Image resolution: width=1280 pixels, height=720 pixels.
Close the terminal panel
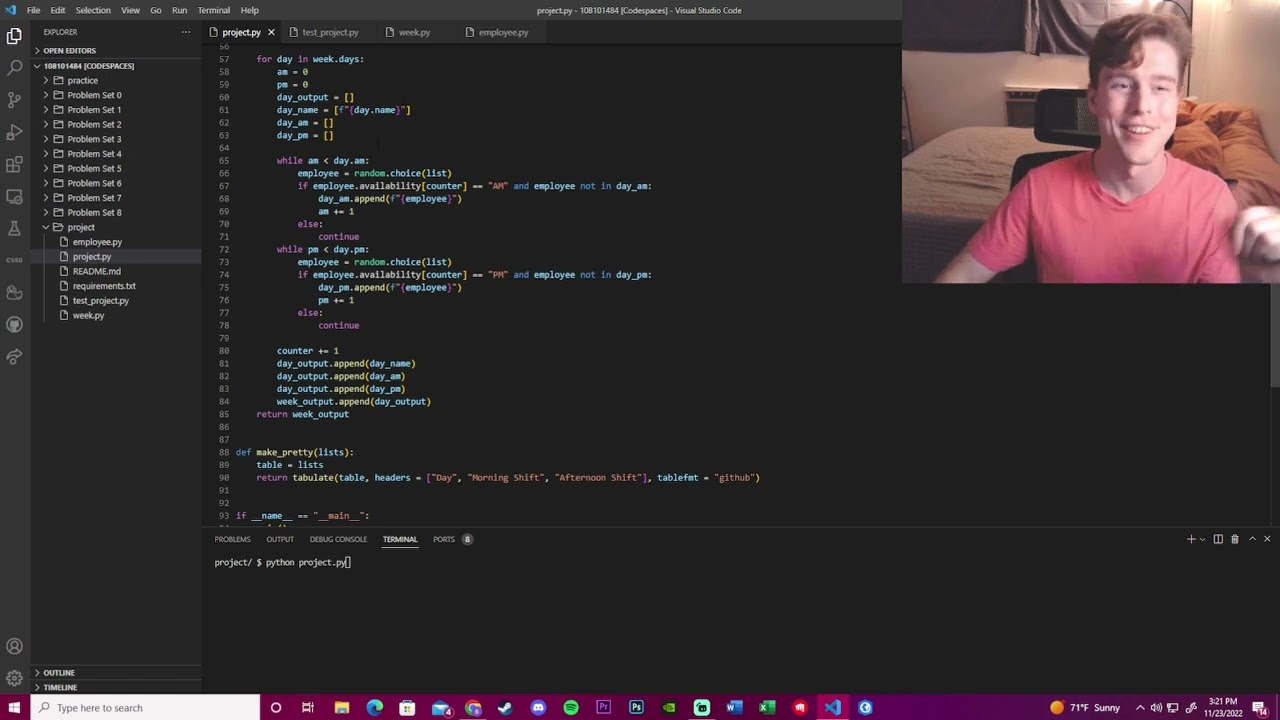[1267, 539]
